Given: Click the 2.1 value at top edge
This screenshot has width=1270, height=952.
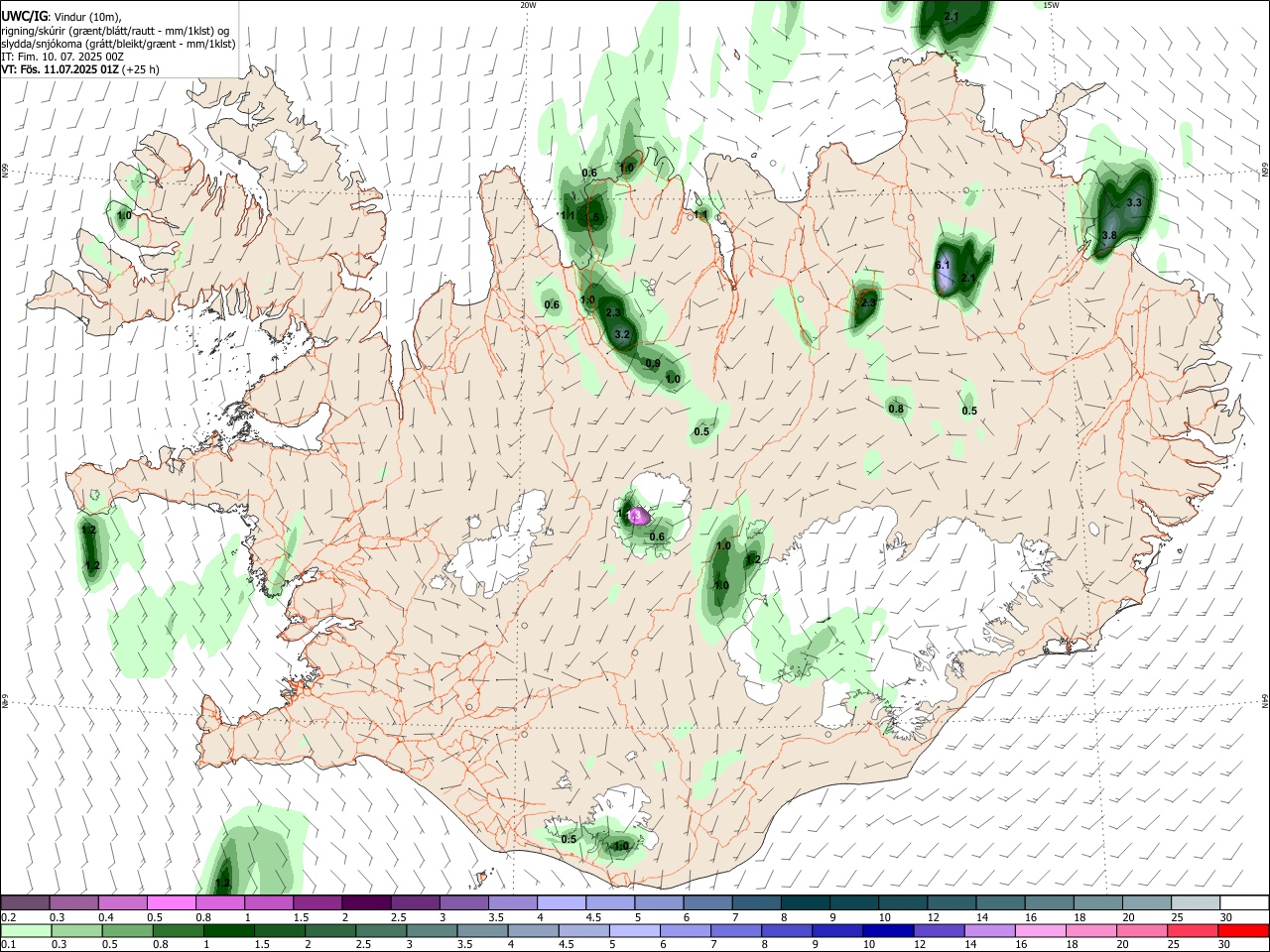Looking at the screenshot, I should [x=952, y=17].
